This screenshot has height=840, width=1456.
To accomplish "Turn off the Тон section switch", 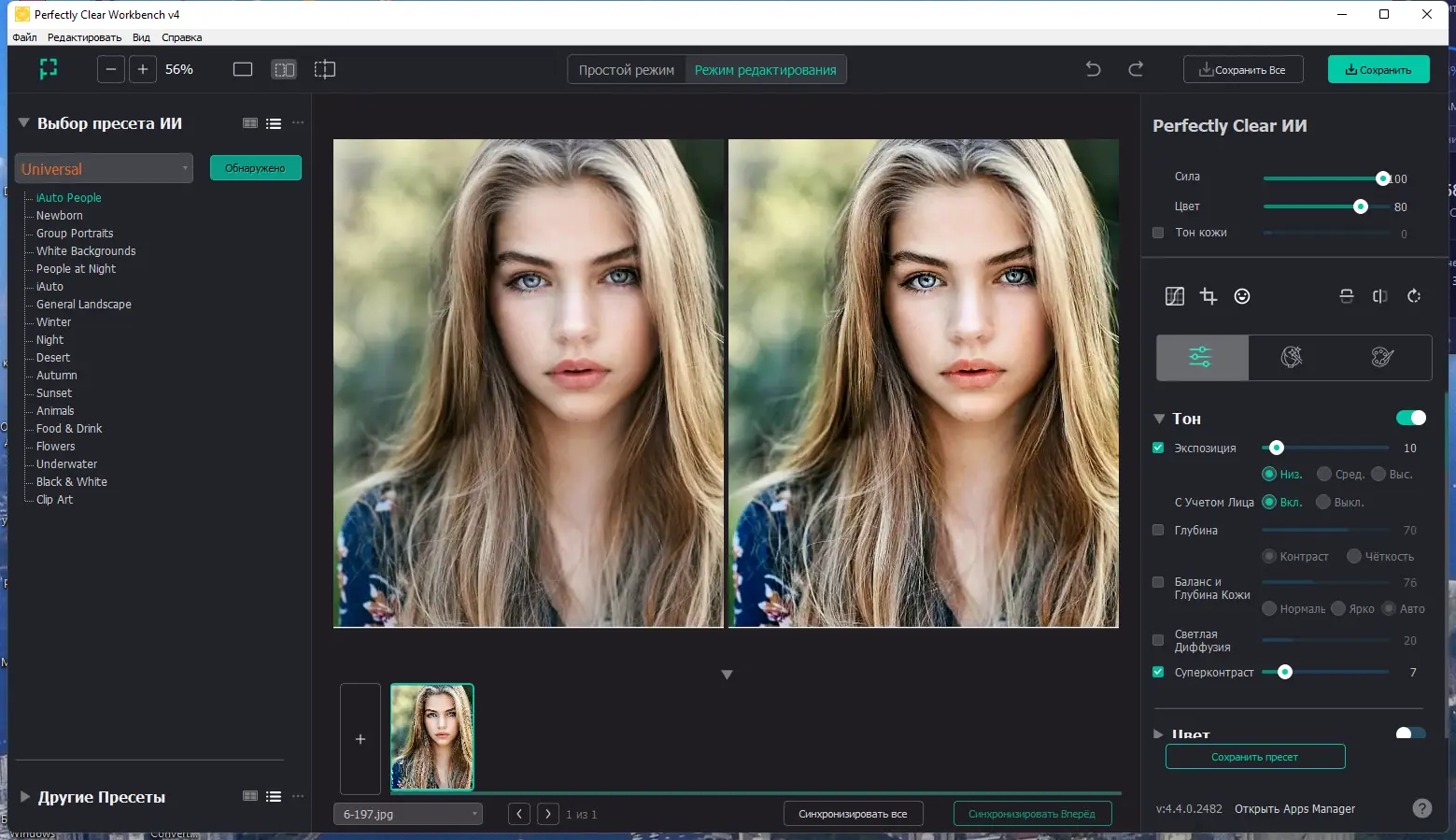I will (1411, 418).
